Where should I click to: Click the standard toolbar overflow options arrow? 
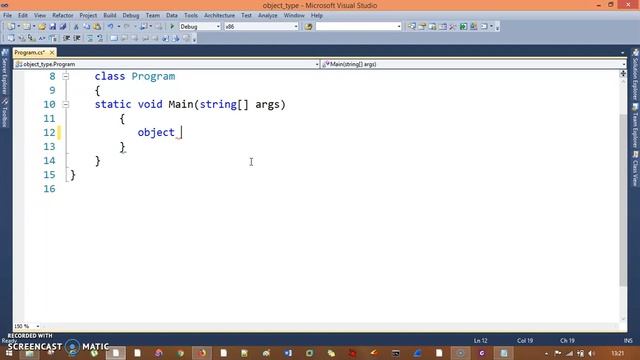[x=497, y=27]
